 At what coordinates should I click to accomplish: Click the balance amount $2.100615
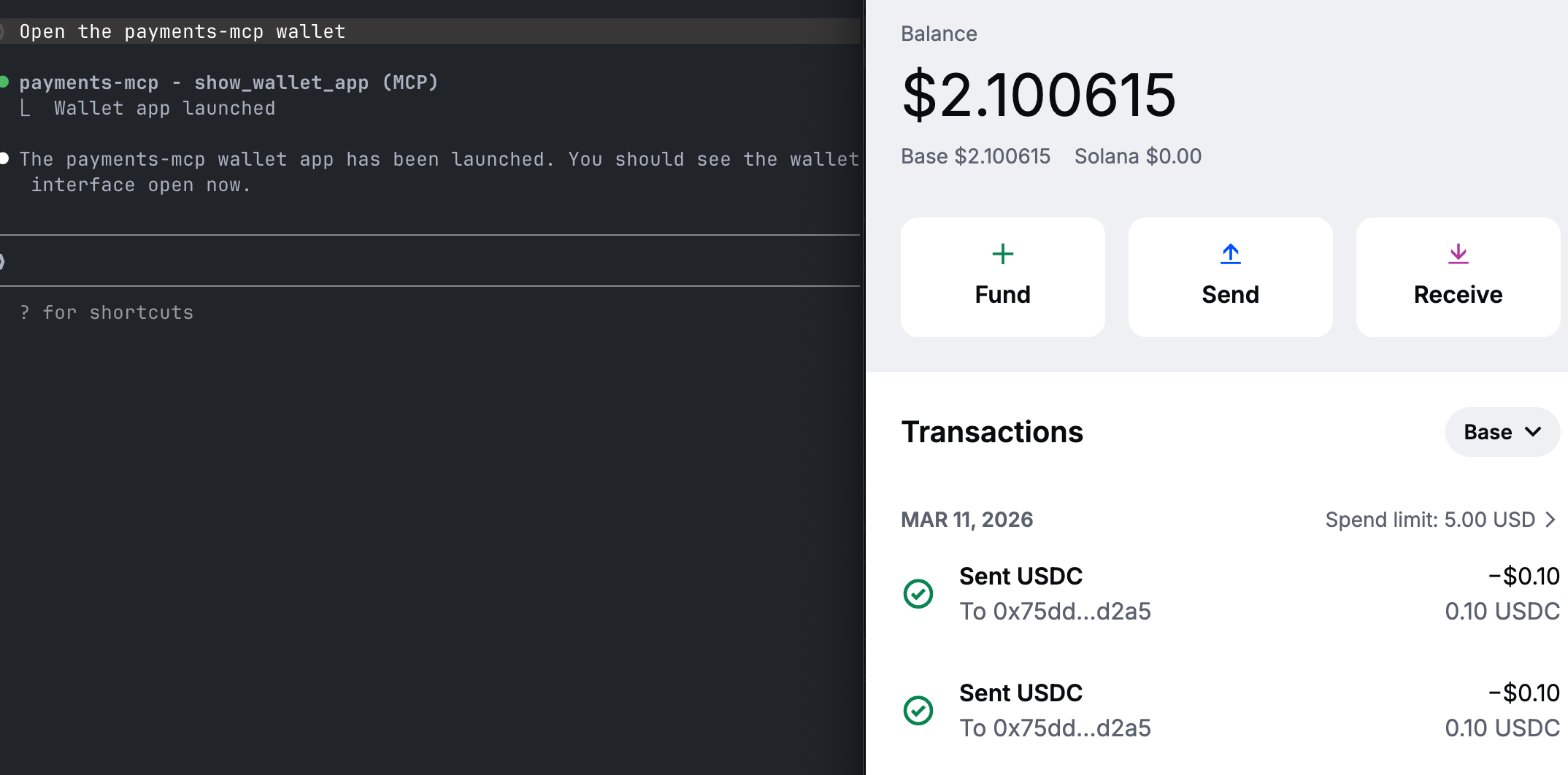pos(1038,95)
